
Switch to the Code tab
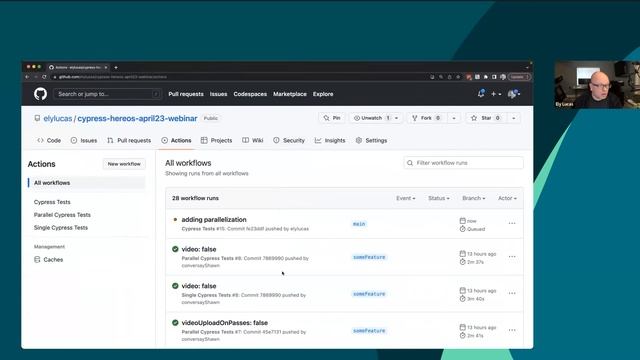click(x=49, y=140)
